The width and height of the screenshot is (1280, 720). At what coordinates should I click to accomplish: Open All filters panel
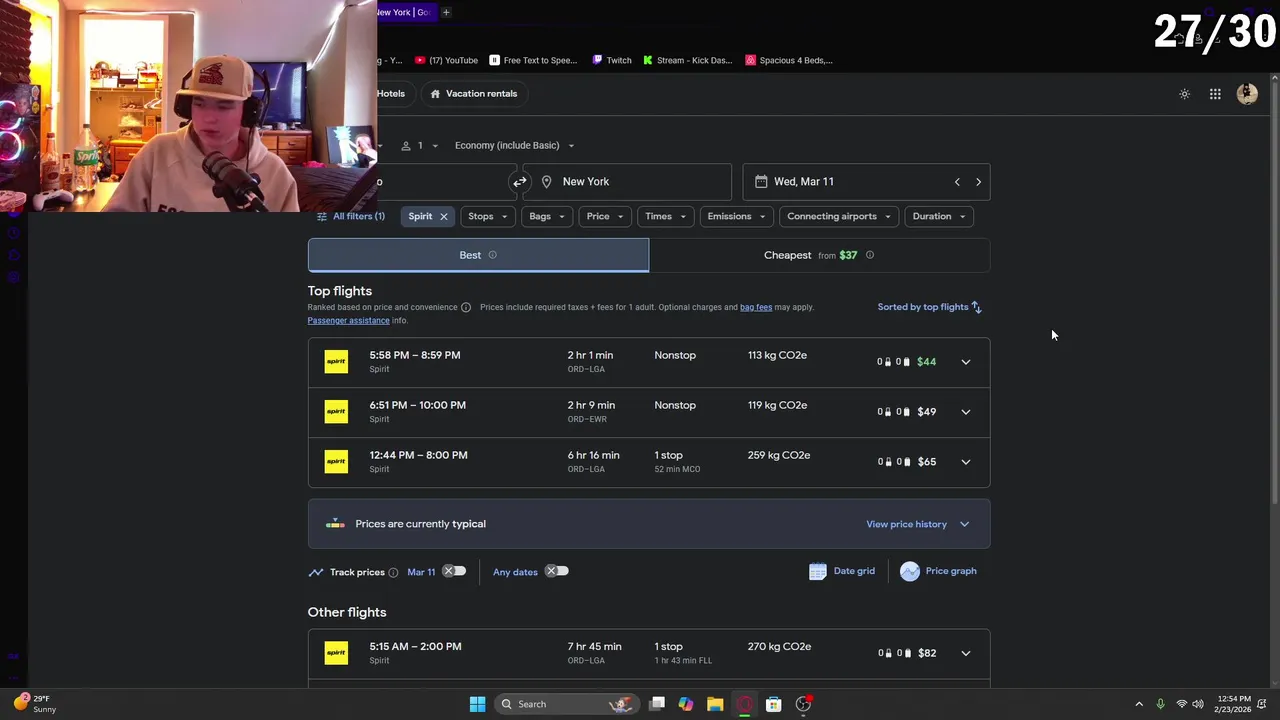[x=351, y=216]
